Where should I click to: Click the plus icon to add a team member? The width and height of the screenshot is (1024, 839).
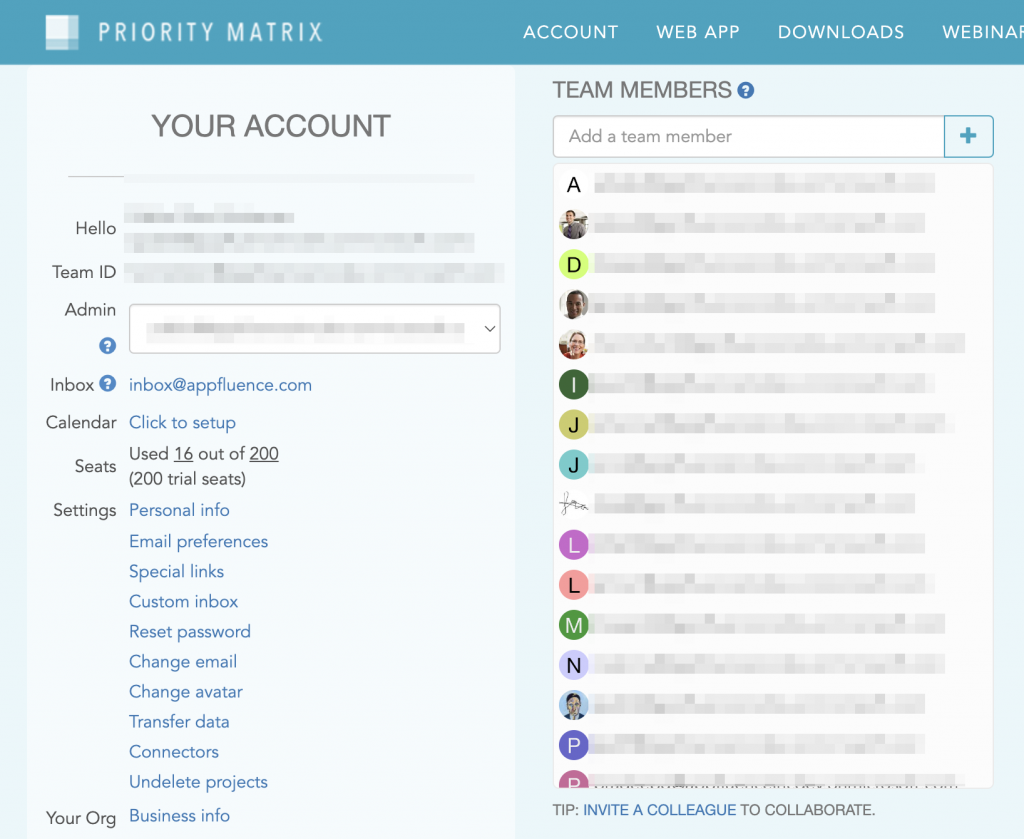tap(968, 136)
